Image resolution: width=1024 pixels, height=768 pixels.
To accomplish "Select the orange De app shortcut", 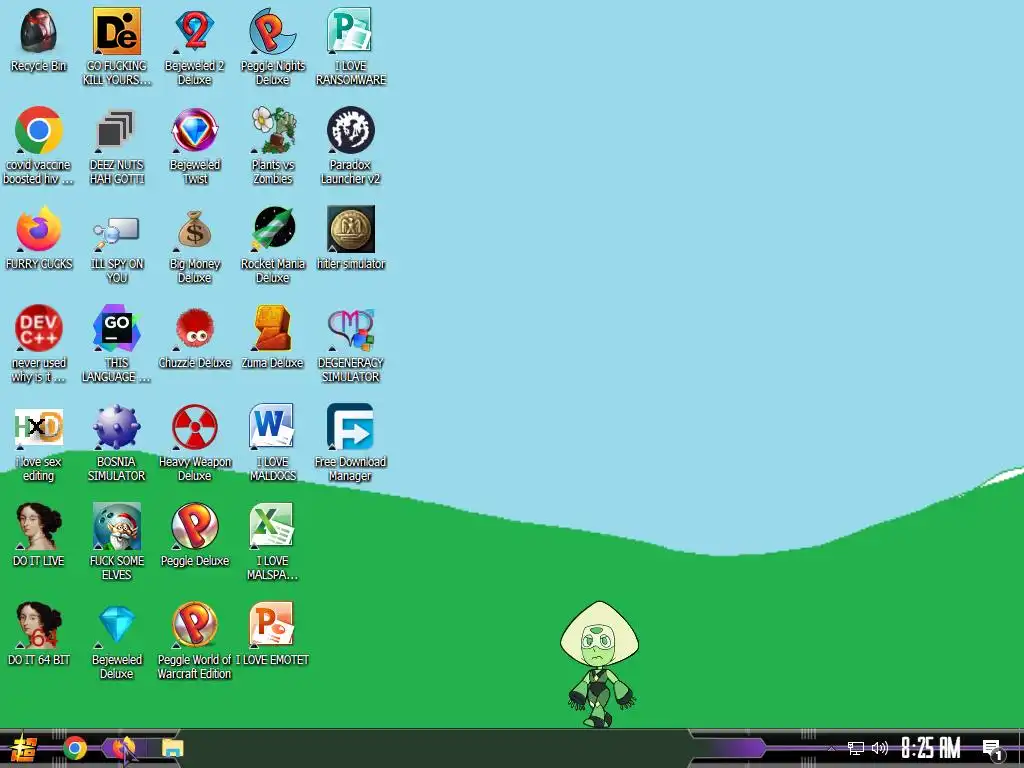I will 116,31.
